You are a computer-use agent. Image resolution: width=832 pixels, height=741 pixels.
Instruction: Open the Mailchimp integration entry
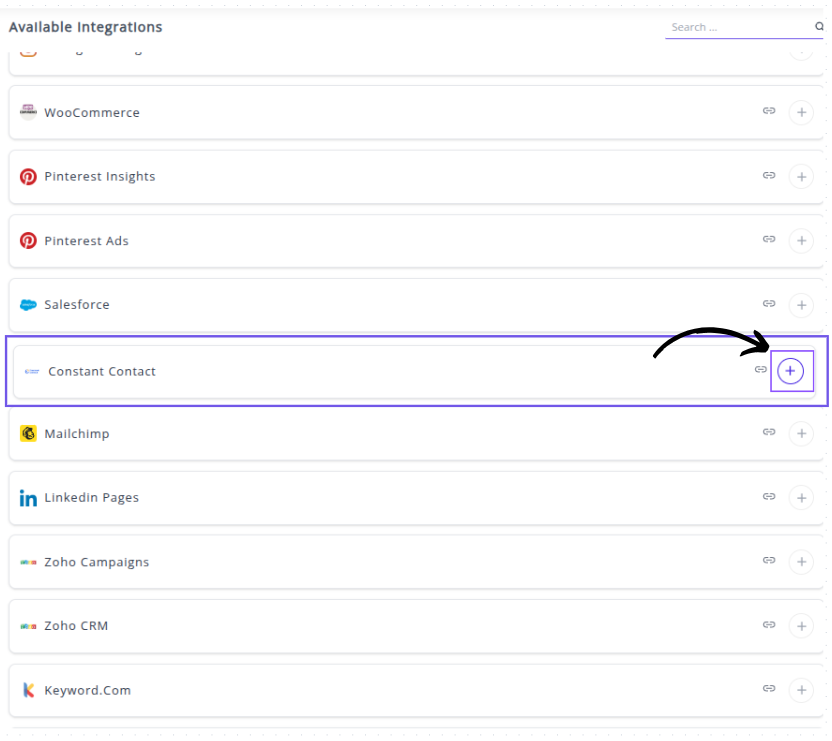pos(77,434)
